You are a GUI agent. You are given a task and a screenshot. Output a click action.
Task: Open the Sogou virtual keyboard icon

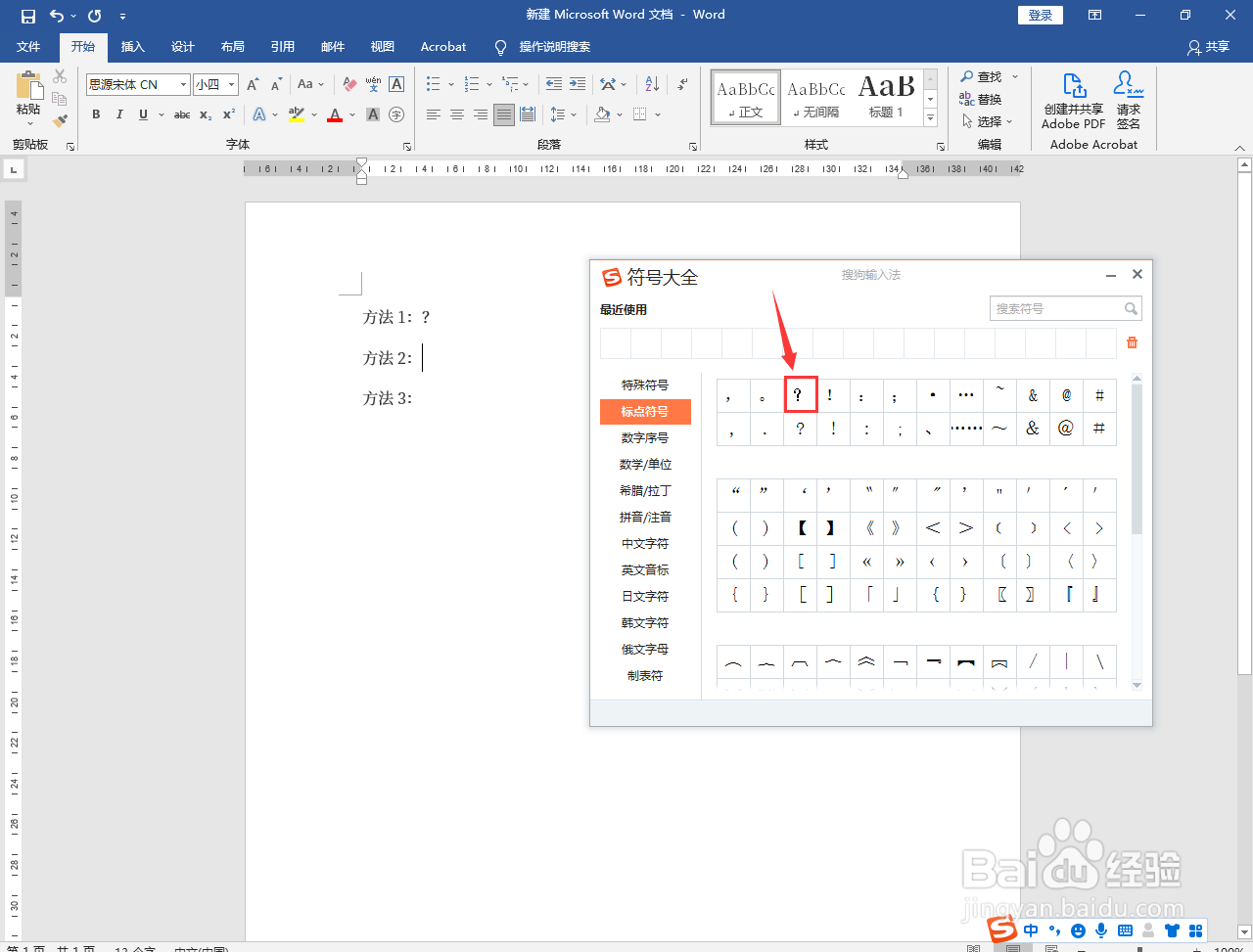click(1124, 930)
